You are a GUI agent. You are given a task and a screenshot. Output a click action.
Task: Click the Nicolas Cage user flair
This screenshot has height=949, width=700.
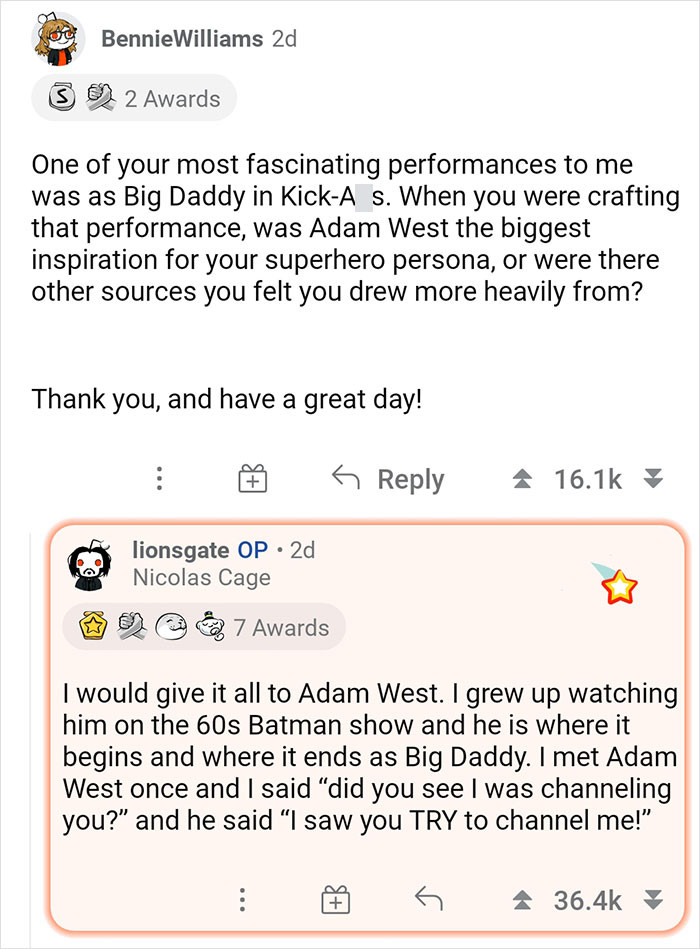(x=201, y=577)
